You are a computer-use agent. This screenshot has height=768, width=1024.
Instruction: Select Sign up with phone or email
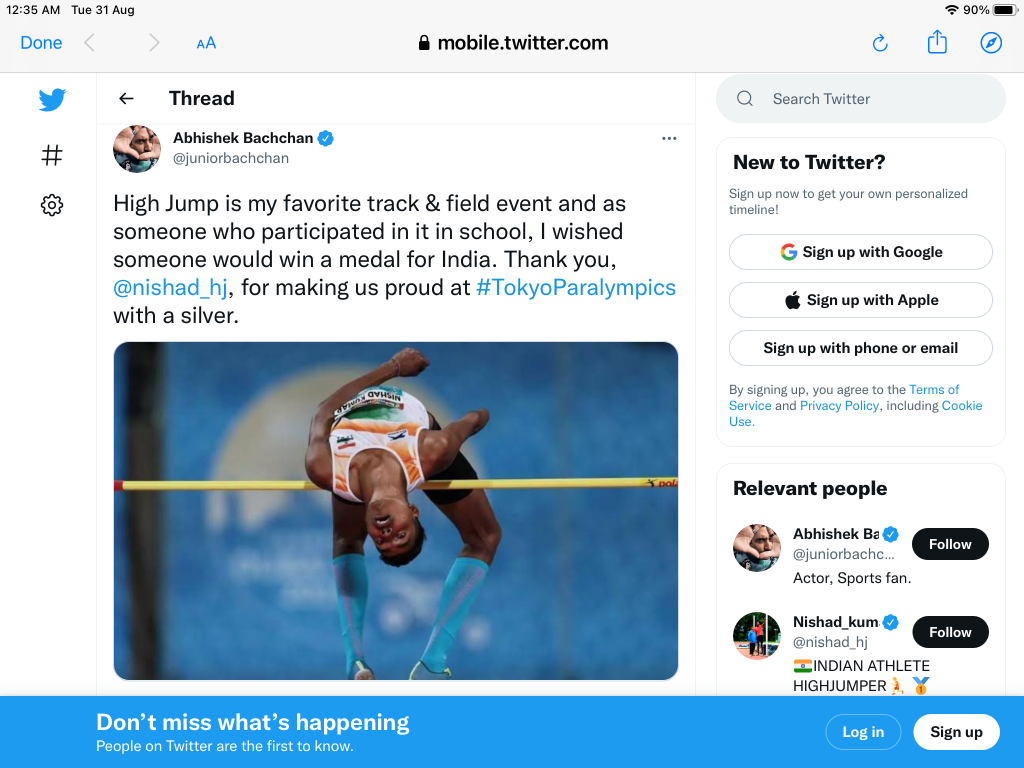(860, 348)
